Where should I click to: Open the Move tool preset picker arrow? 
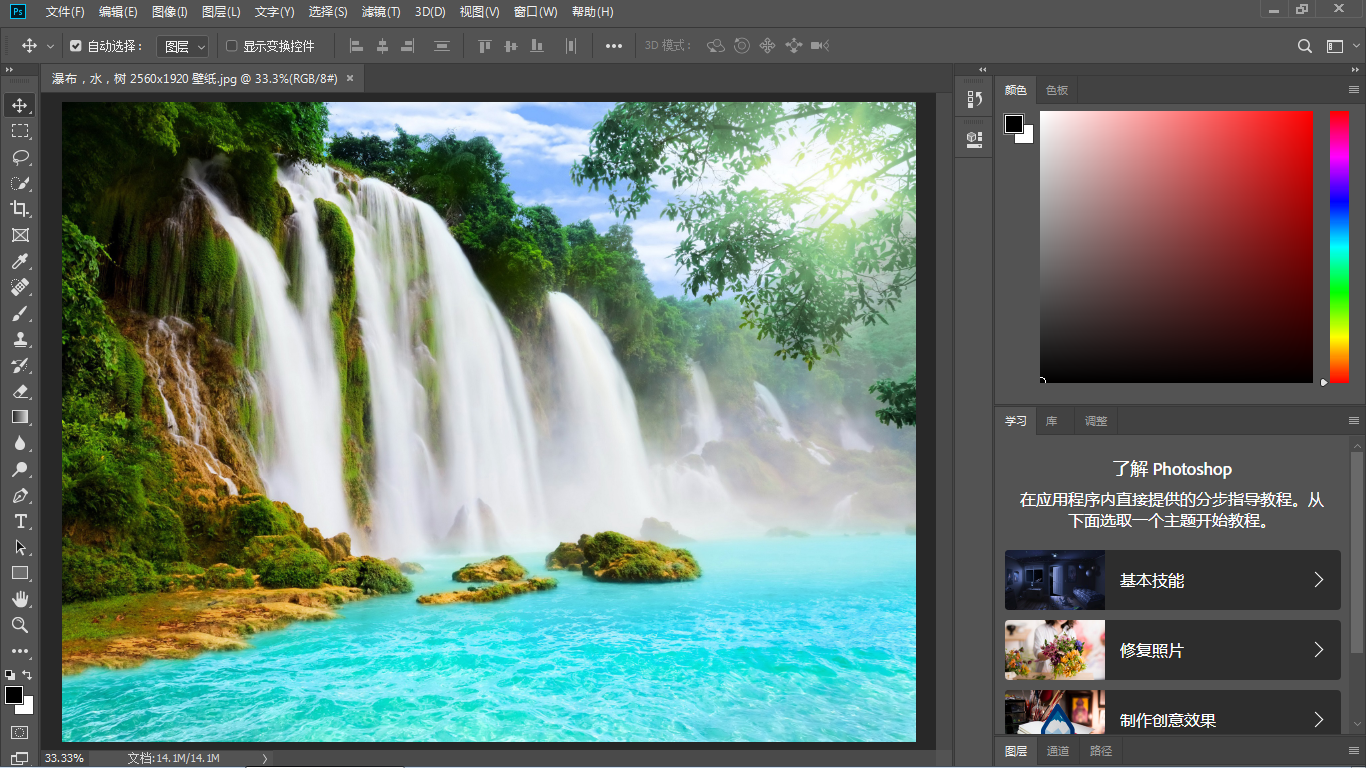point(50,46)
